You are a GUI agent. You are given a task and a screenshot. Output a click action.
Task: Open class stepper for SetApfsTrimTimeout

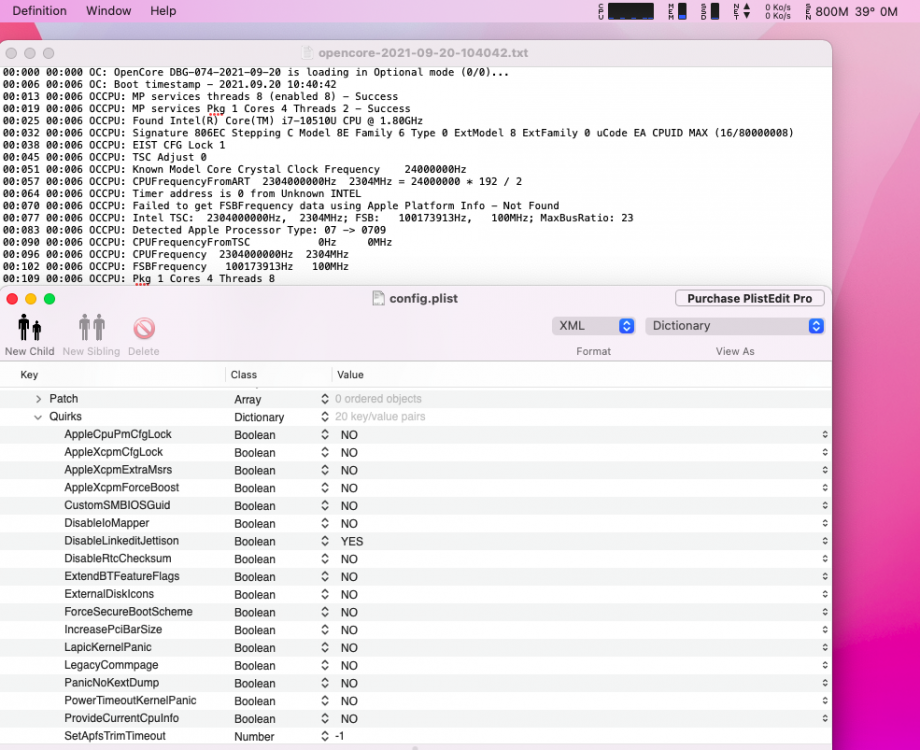point(324,736)
